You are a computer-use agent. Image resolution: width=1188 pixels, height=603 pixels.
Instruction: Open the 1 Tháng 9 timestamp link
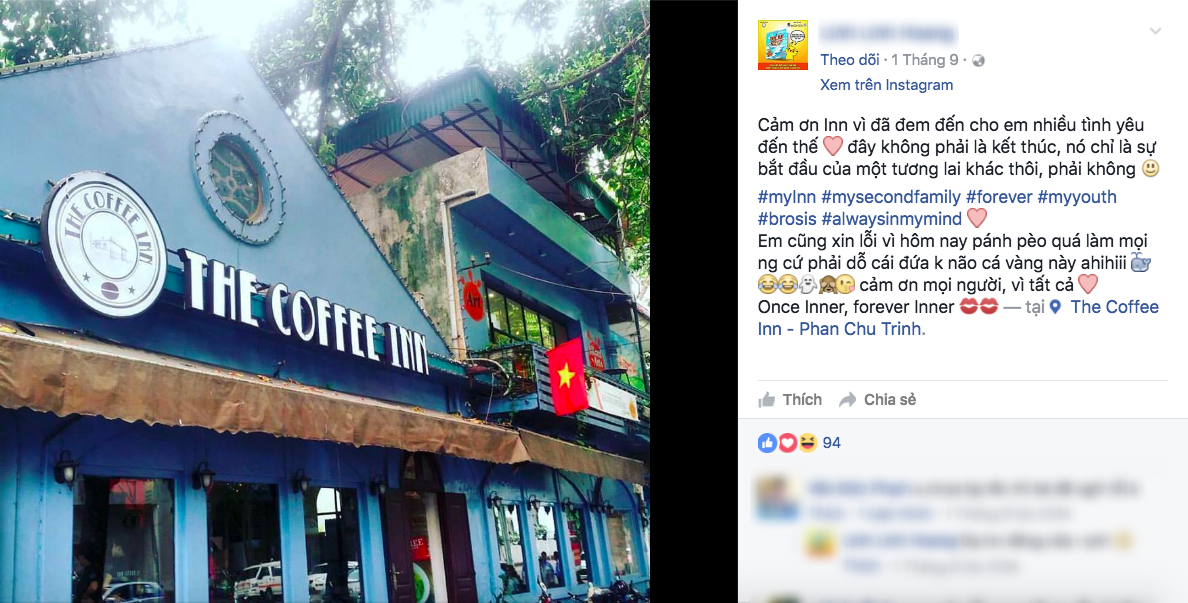pyautogui.click(x=927, y=60)
